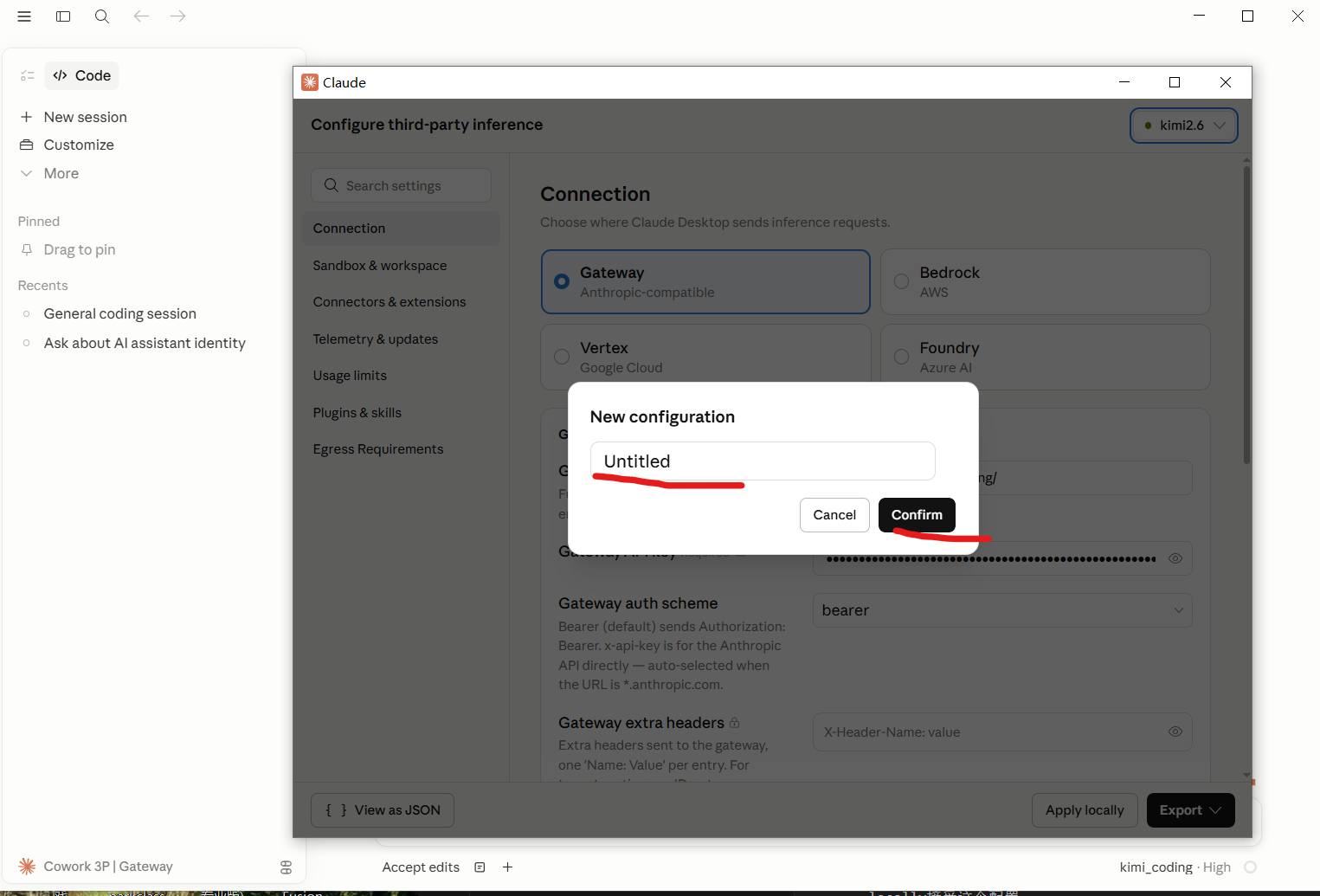Open Egress Requirements settings
Image resolution: width=1320 pixels, height=896 pixels.
pyautogui.click(x=378, y=449)
